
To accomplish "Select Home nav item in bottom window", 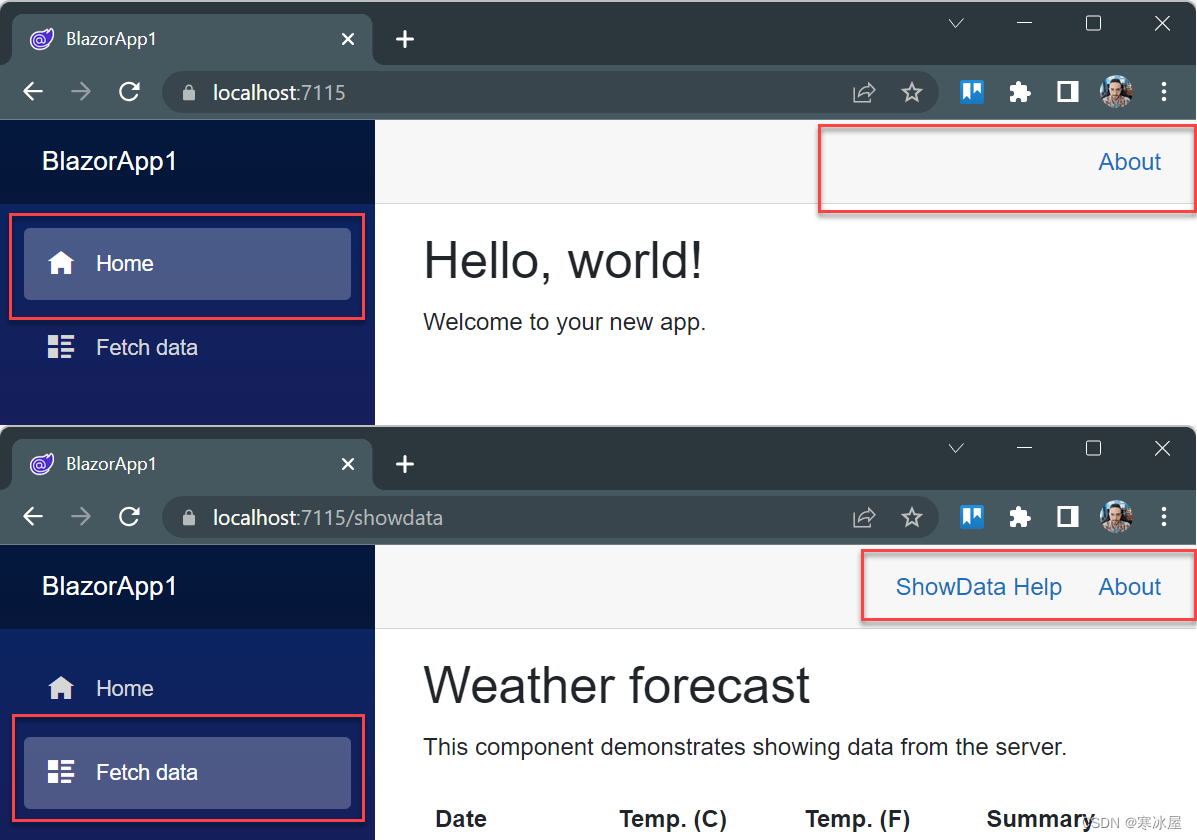I will click(x=187, y=688).
